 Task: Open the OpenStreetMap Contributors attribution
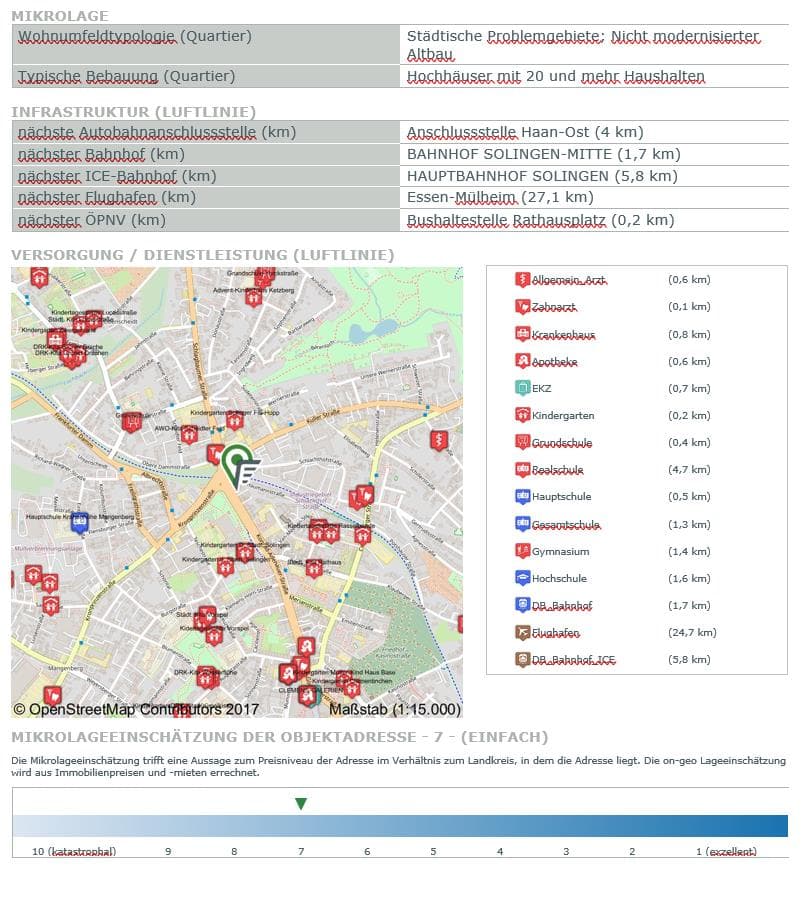tap(136, 709)
